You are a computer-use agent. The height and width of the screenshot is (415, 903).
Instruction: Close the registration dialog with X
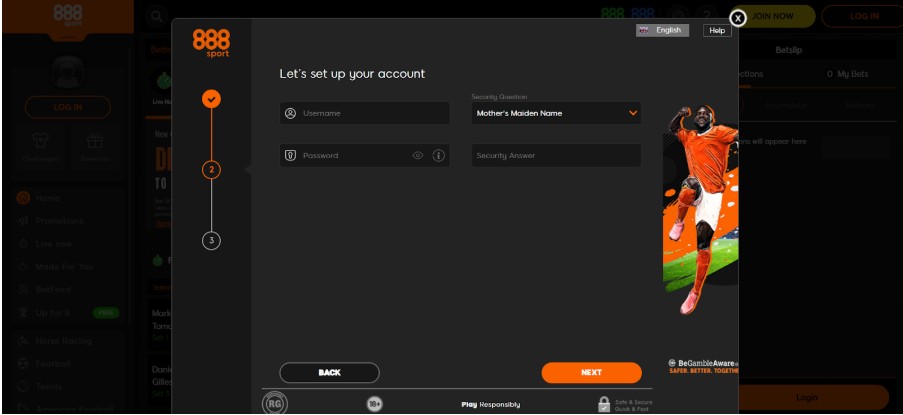(737, 17)
